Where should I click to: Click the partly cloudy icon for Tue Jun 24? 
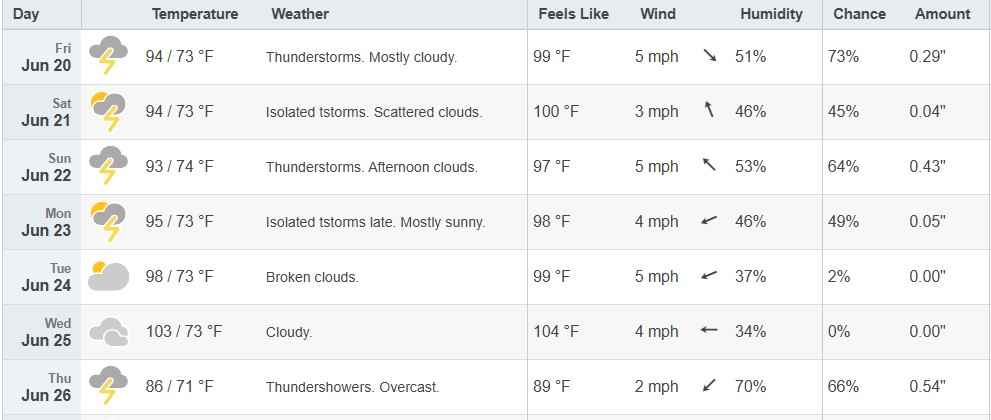(x=108, y=276)
